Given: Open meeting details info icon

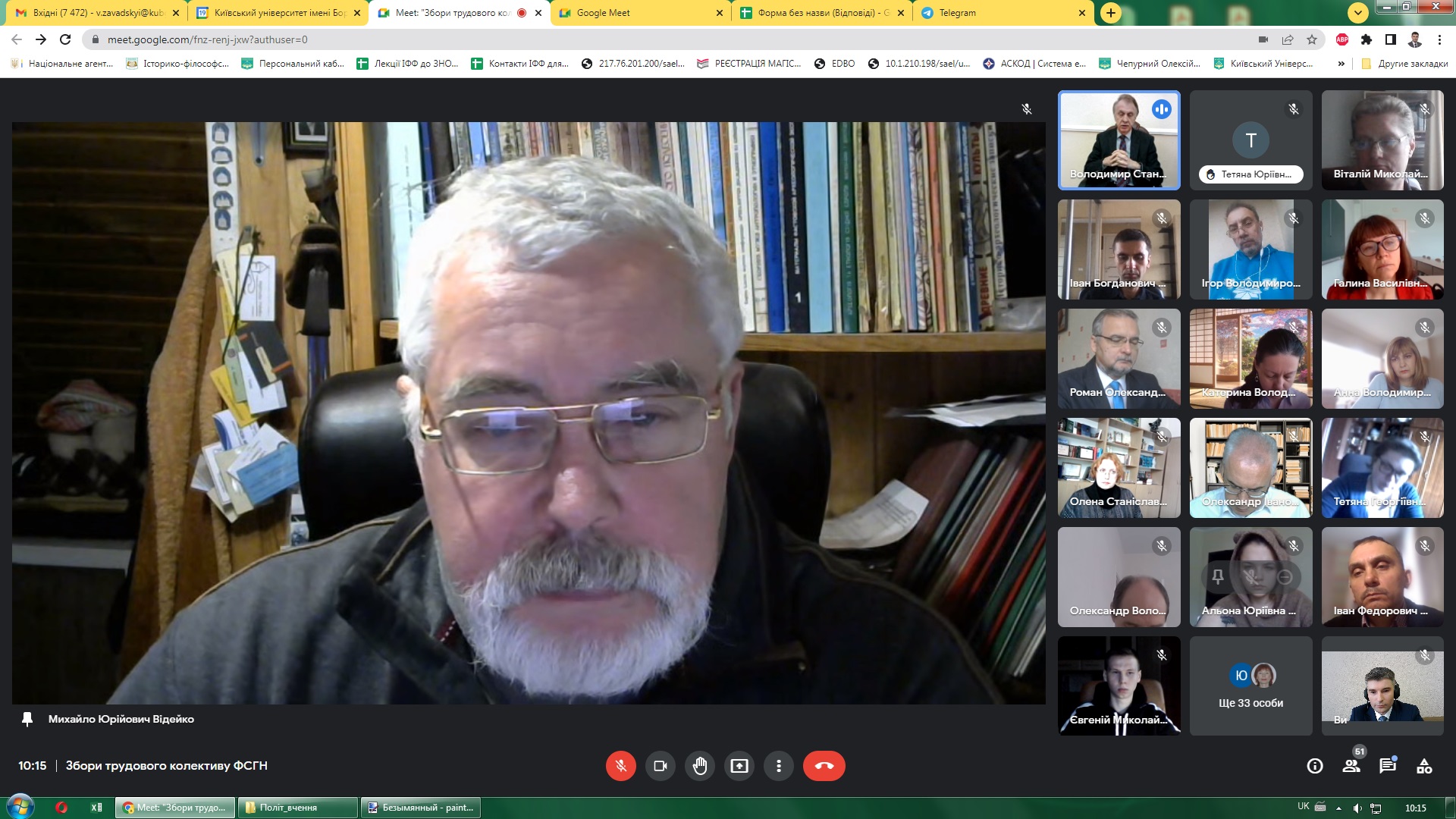Looking at the screenshot, I should [x=1315, y=766].
